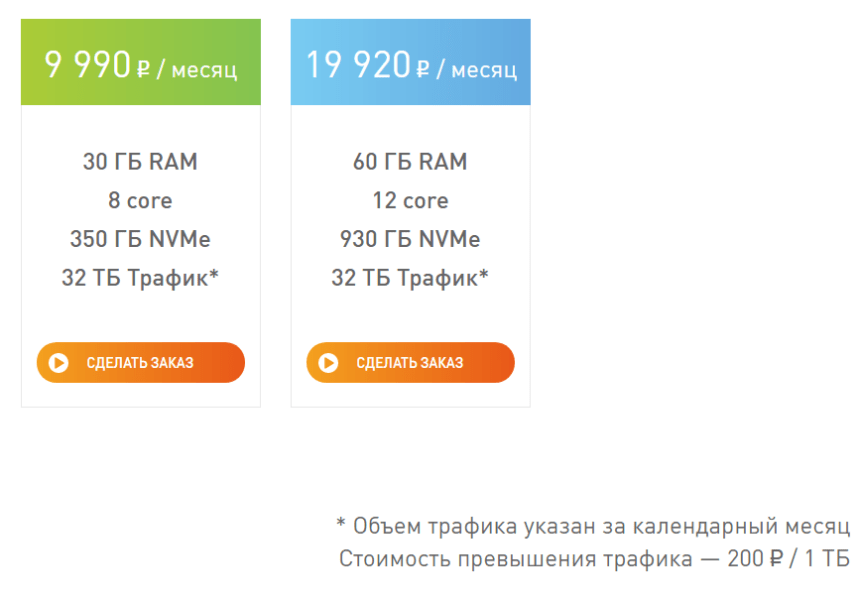Click 32 ТБ Трафик* in second plan
This screenshot has height=604, width=860.
click(410, 278)
